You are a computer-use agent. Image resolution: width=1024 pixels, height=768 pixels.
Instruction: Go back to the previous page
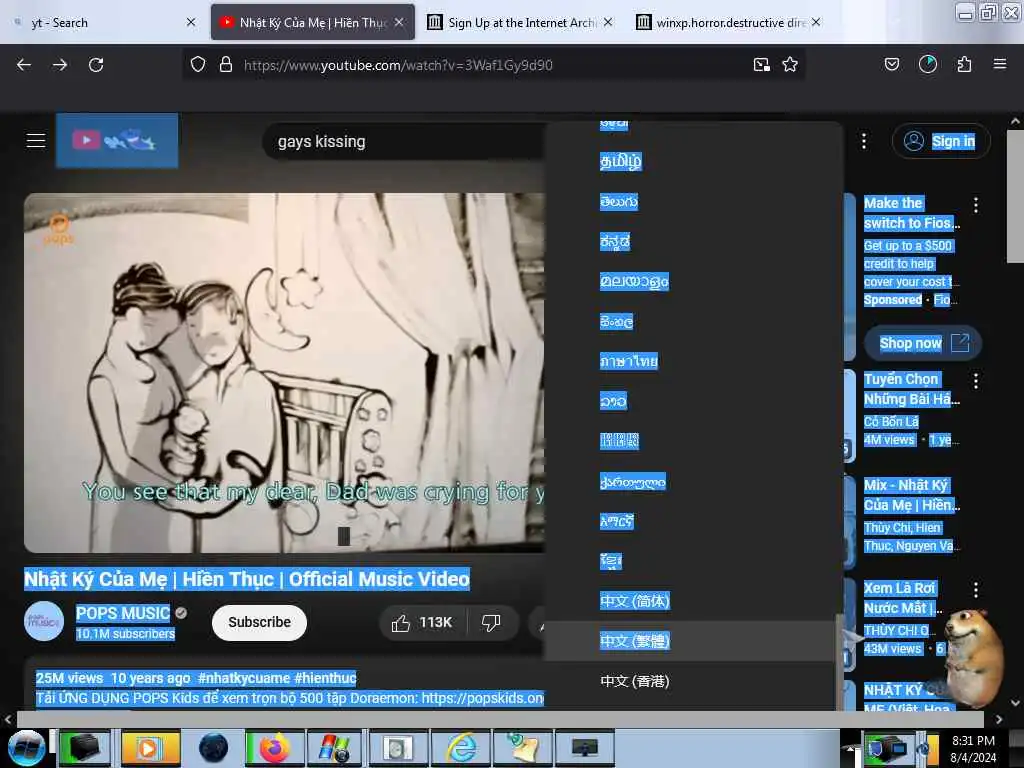(x=24, y=65)
